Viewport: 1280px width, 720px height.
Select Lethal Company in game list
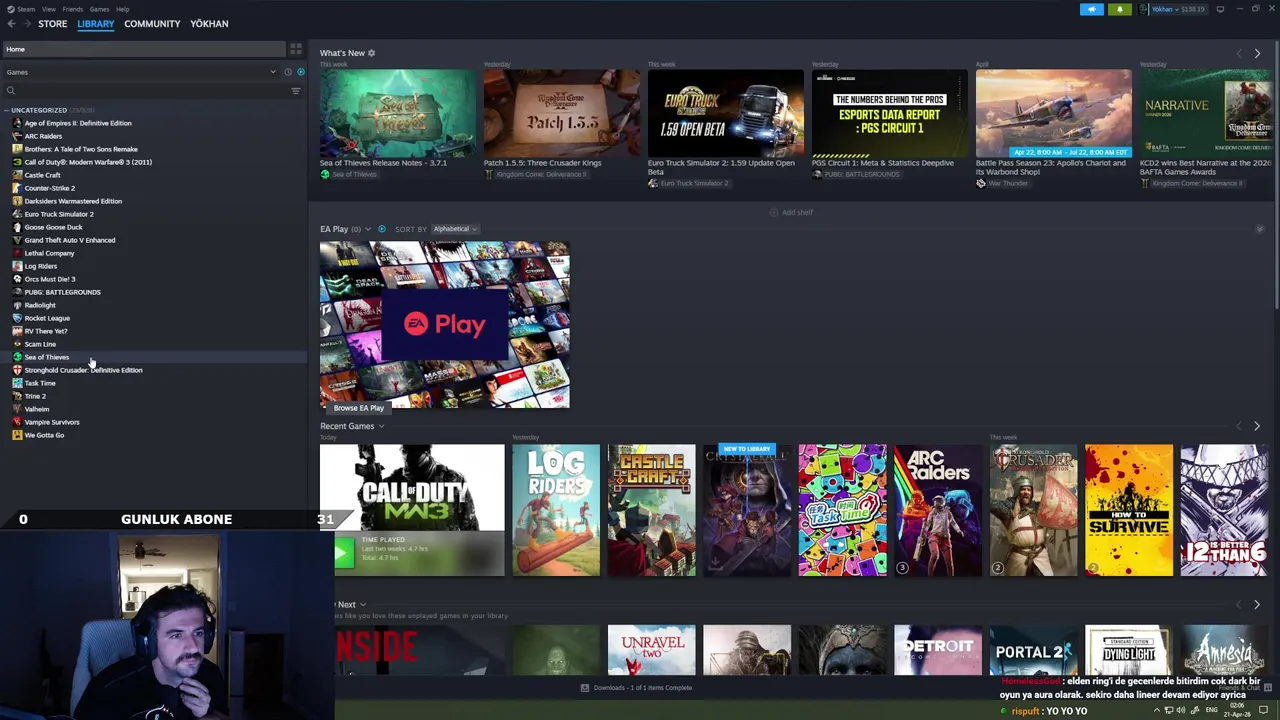49,253
